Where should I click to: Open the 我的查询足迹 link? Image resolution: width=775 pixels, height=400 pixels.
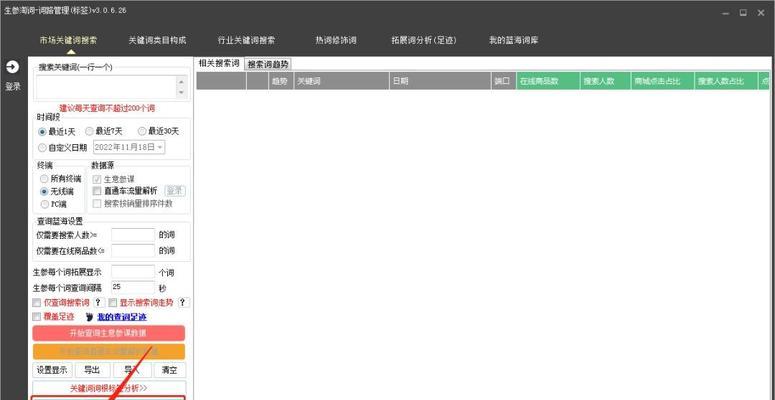[x=122, y=317]
